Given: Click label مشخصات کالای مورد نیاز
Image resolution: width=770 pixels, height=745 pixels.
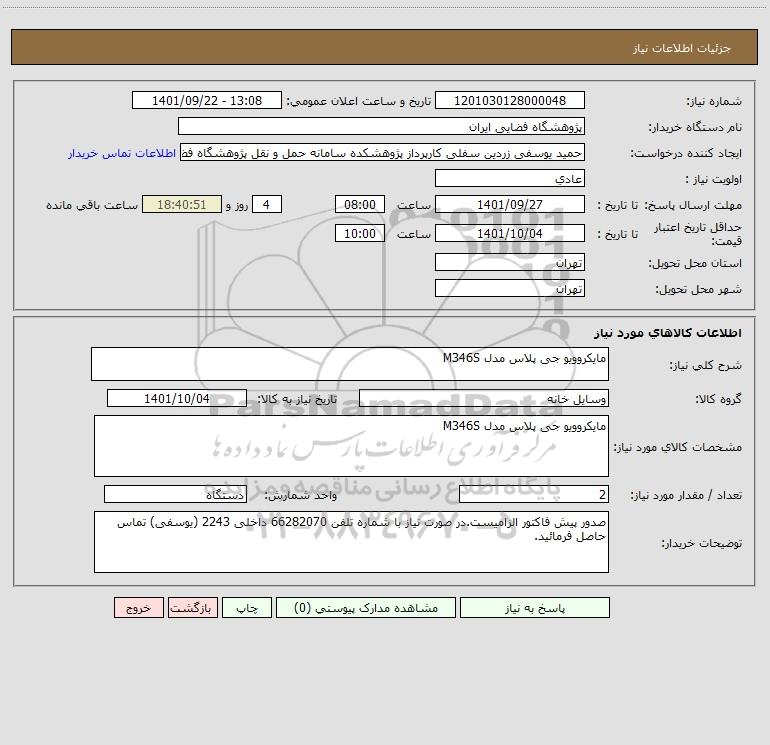Looking at the screenshot, I should pos(678,447).
